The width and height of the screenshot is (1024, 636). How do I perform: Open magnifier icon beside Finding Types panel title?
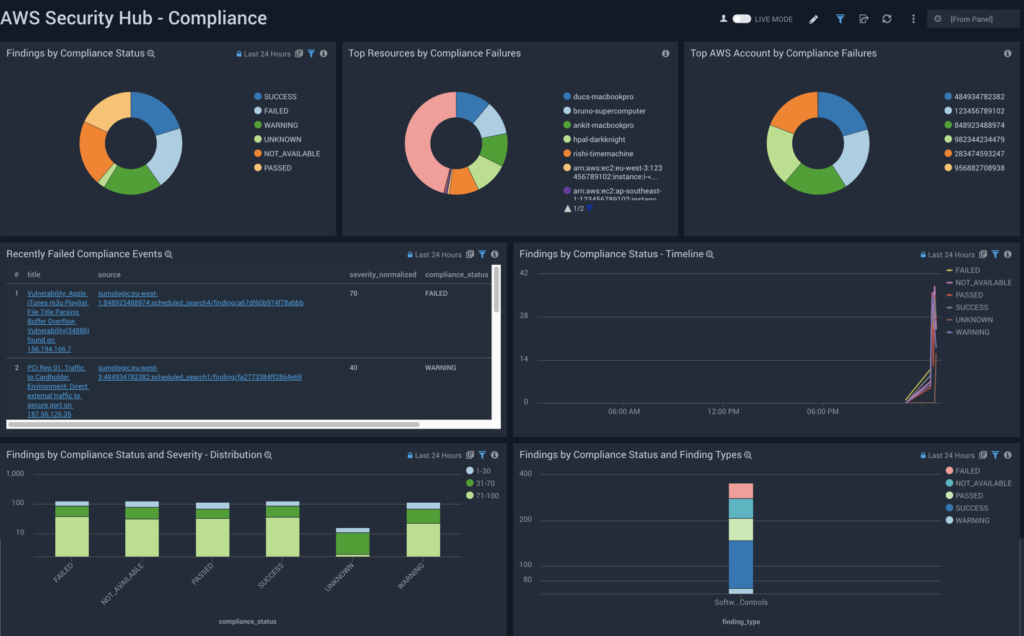[748, 455]
